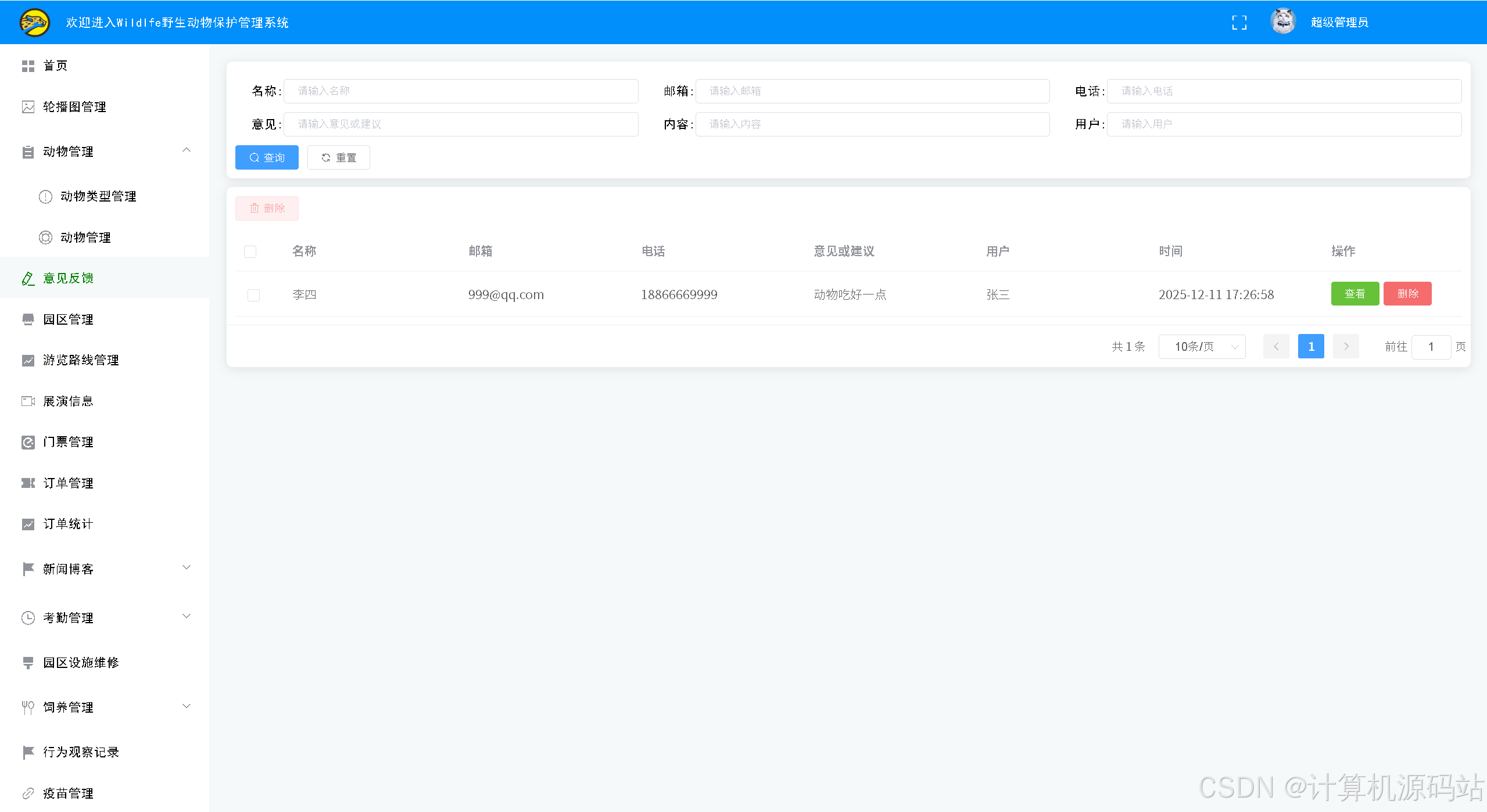
Task: Click the 动物类型管理 warning-circle icon
Action: point(45,197)
